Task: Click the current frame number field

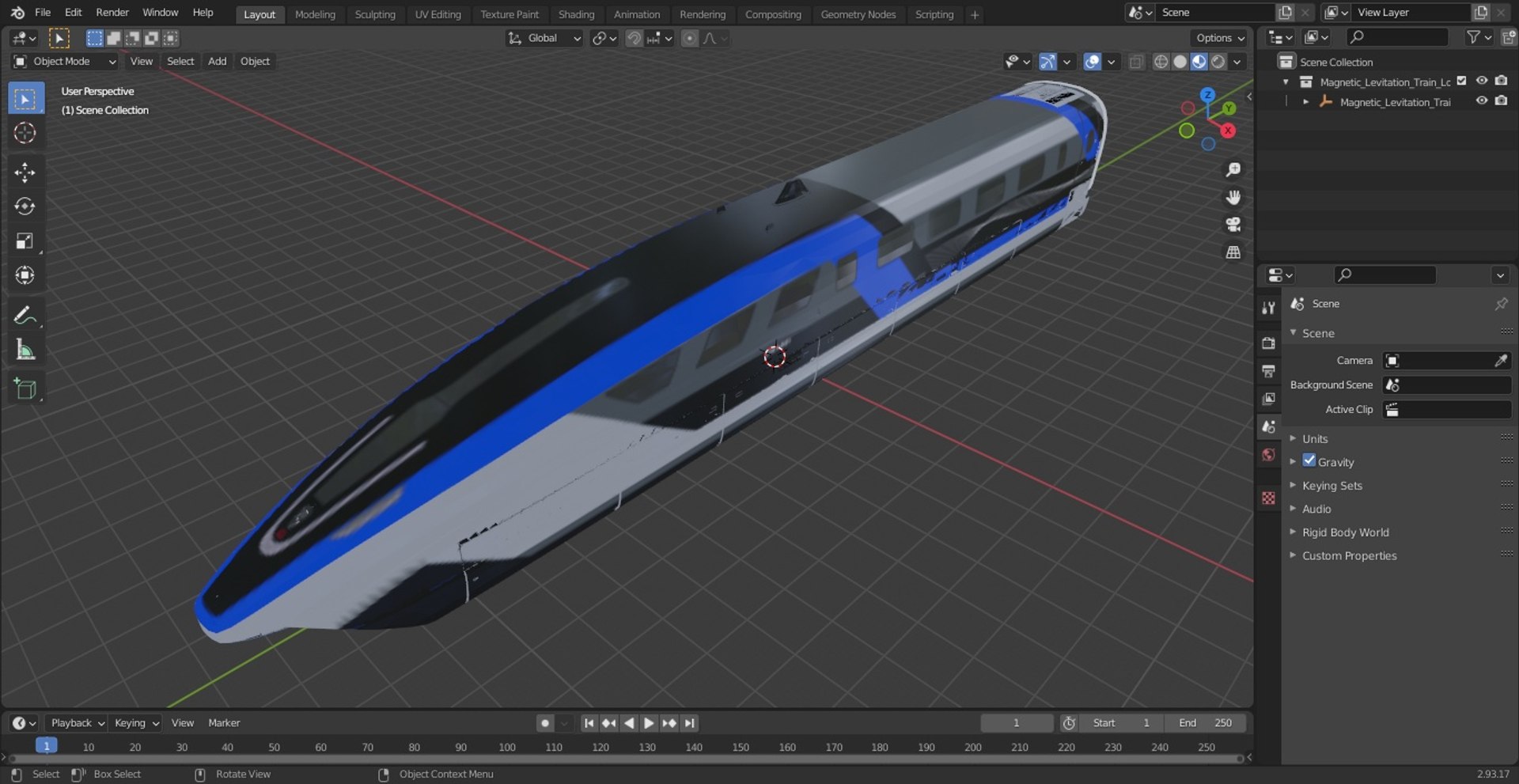Action: pos(1017,723)
